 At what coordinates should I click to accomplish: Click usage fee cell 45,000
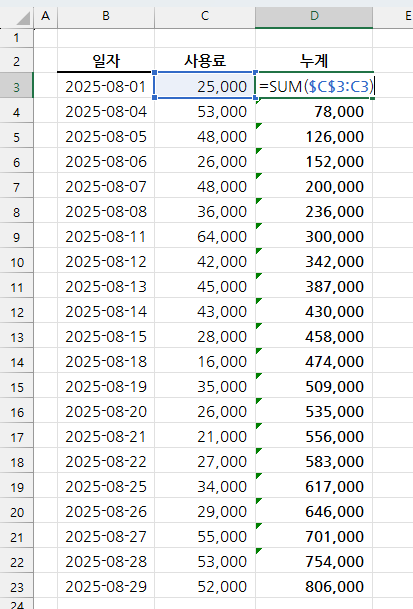pyautogui.click(x=205, y=286)
